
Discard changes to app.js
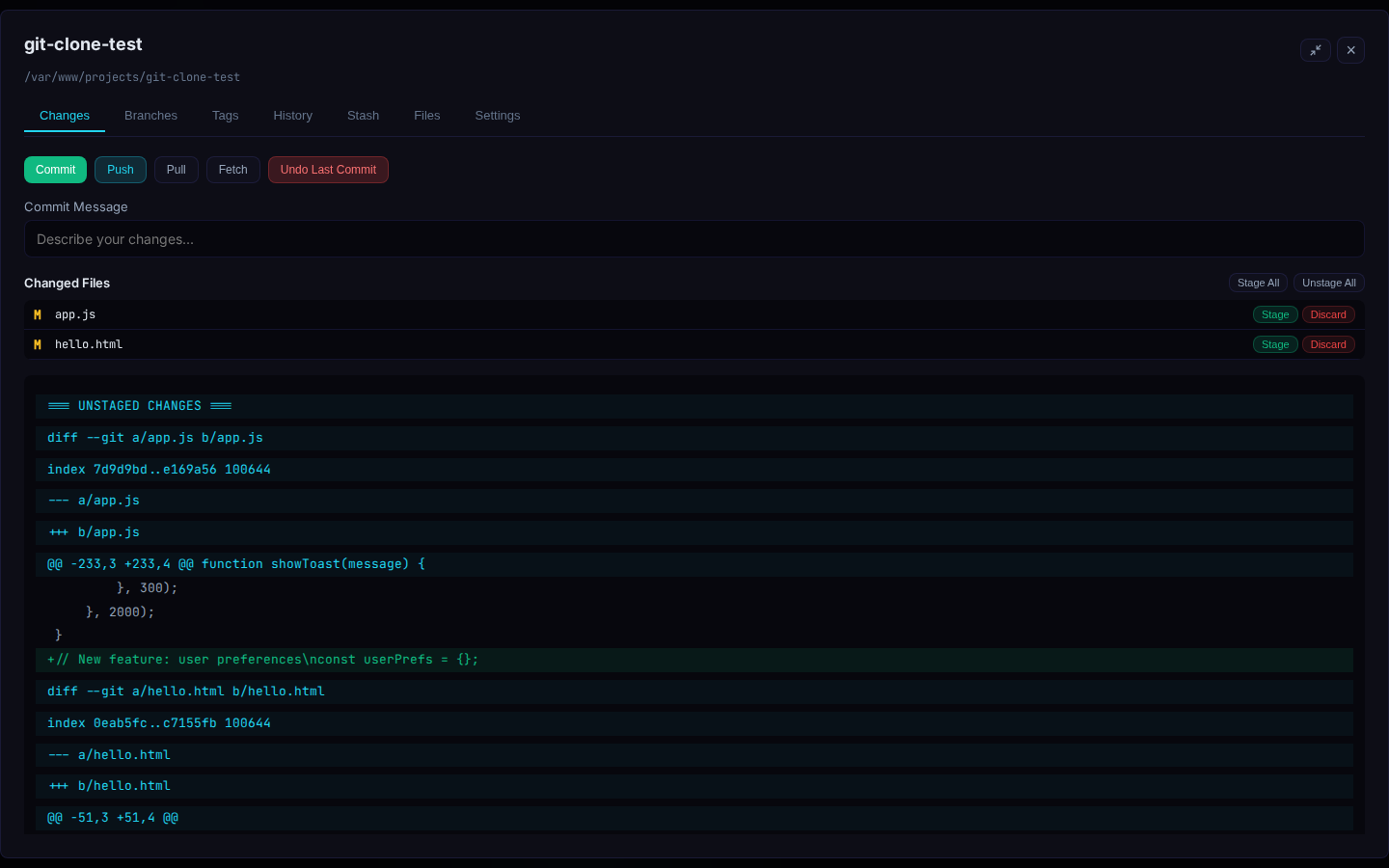[1327, 314]
